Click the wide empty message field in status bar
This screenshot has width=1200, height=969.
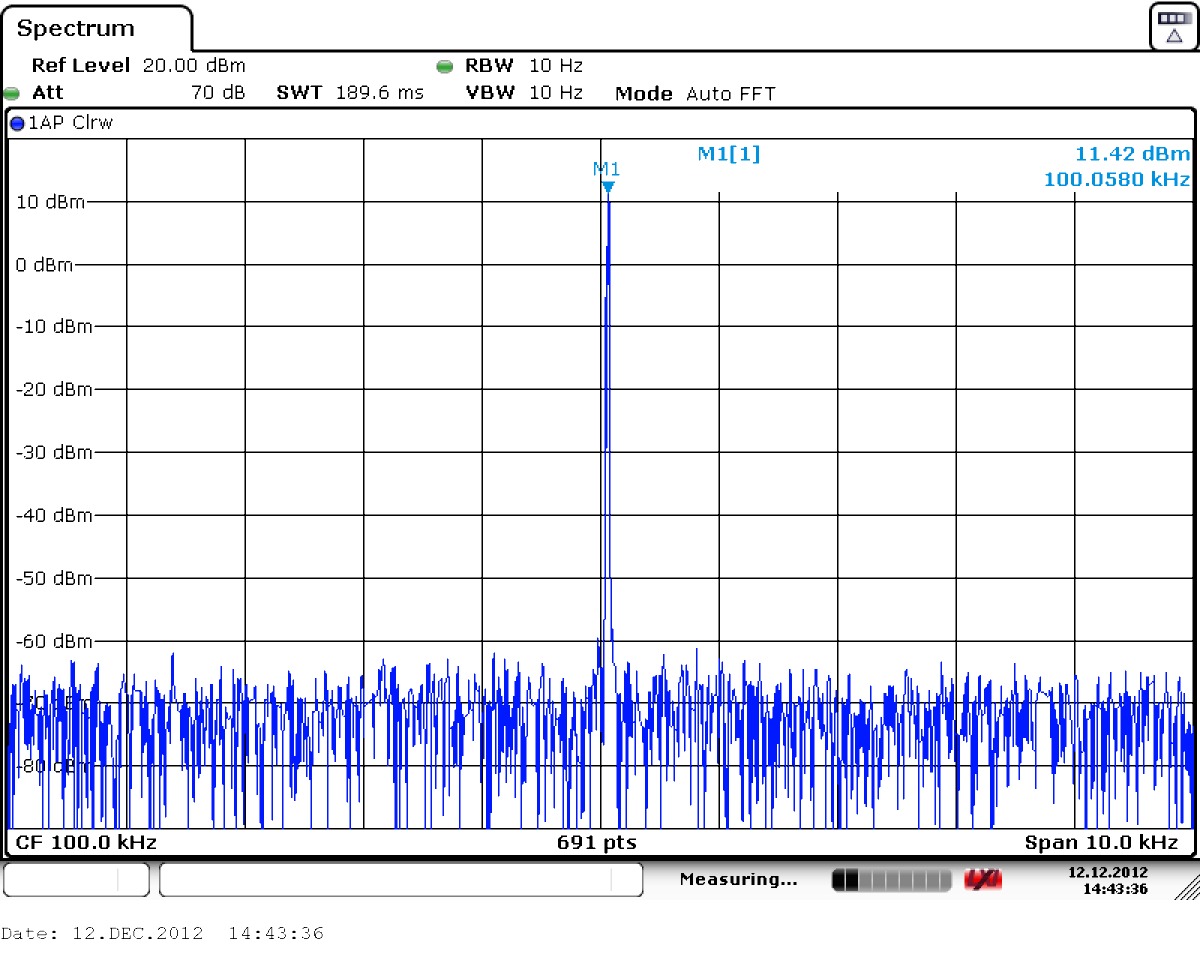click(x=401, y=880)
